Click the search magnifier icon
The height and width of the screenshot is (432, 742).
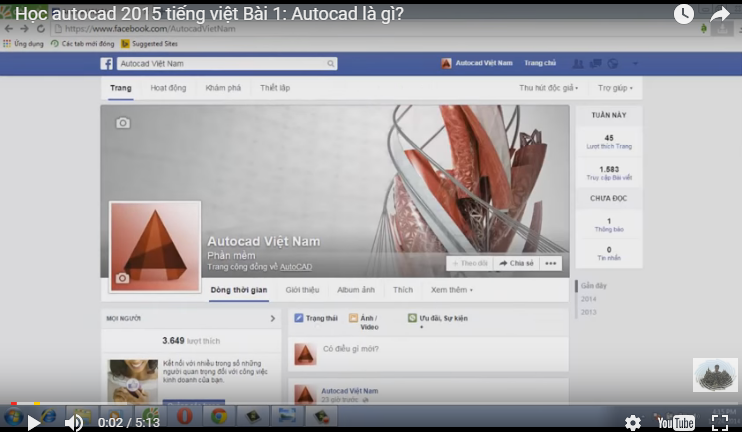click(x=331, y=63)
